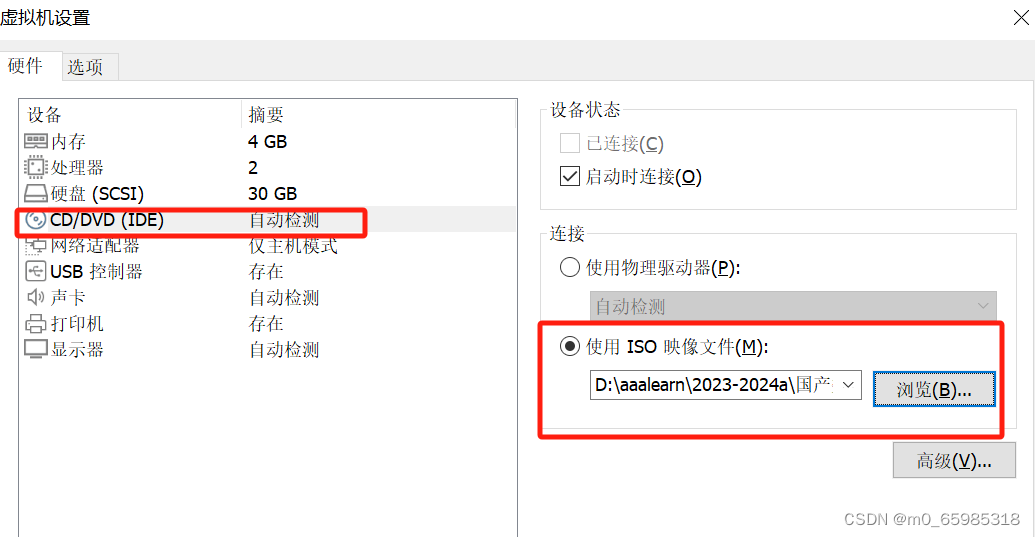Click into the ISO file path field

click(714, 385)
